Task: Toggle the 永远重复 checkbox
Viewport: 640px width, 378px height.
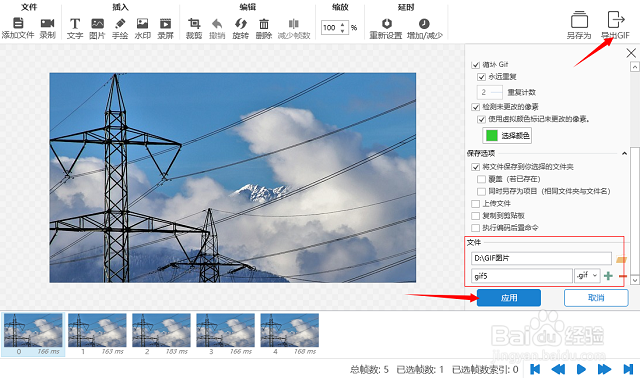Action: pyautogui.click(x=481, y=77)
